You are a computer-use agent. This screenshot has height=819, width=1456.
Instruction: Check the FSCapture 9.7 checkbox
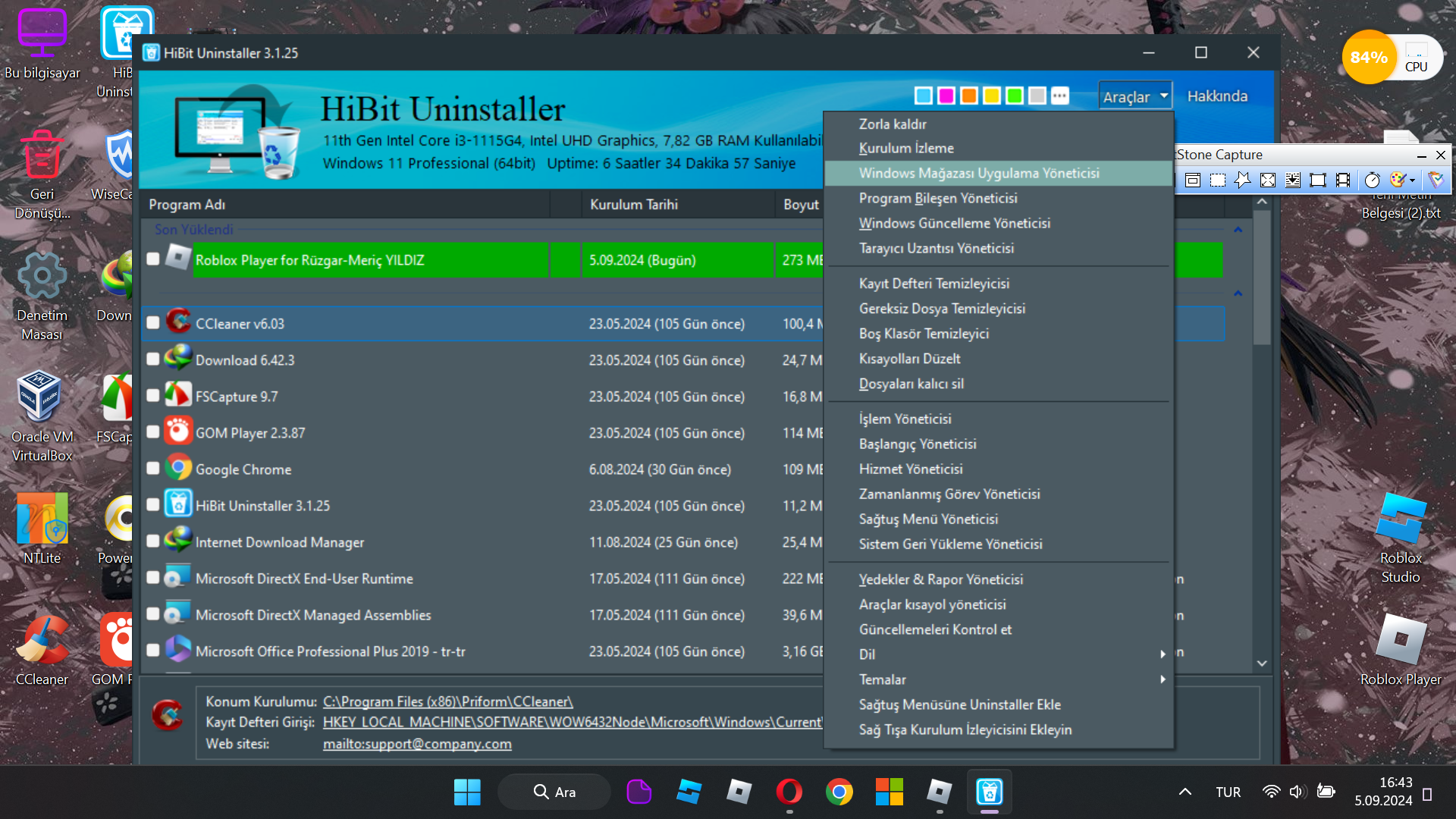(153, 396)
